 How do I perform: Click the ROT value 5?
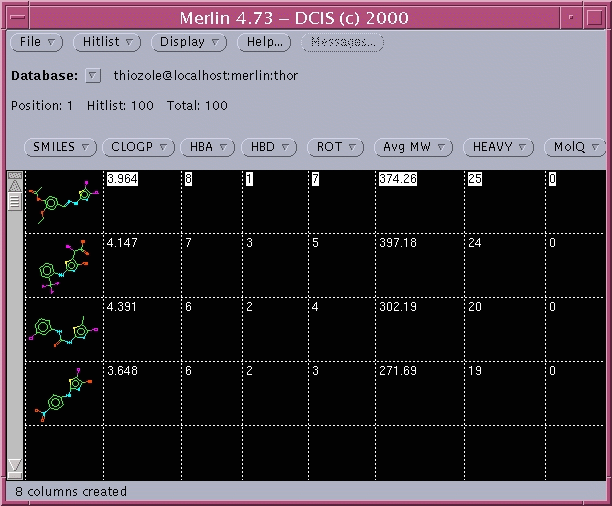[x=315, y=243]
